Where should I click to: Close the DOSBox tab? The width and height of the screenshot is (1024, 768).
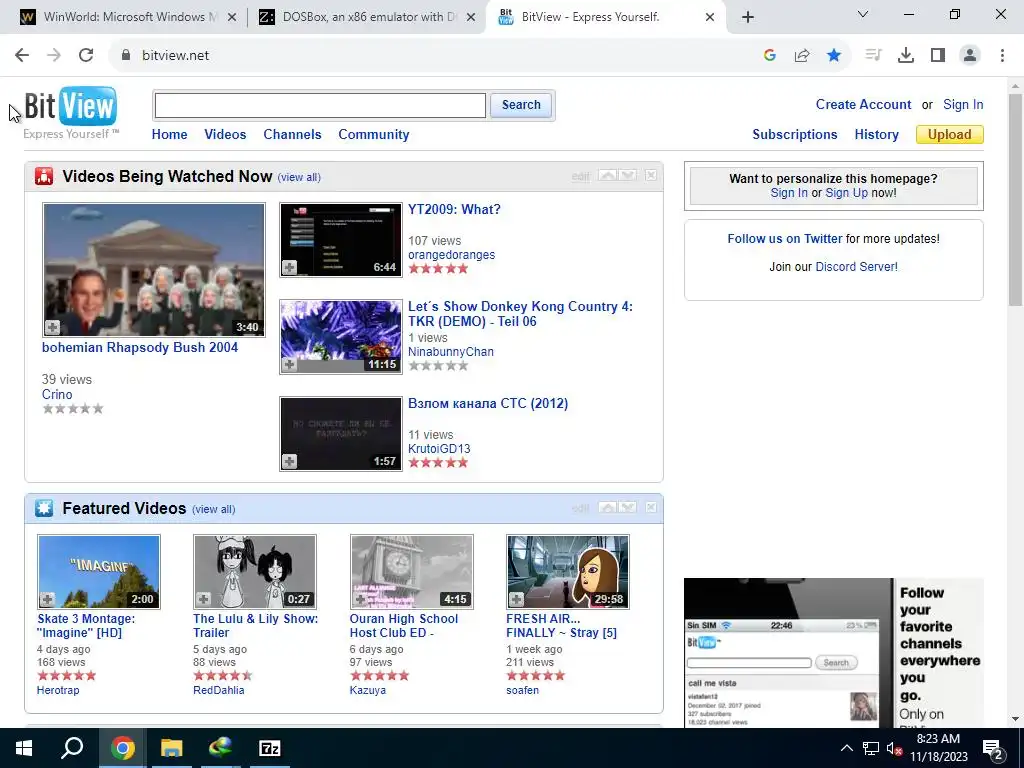click(x=471, y=18)
